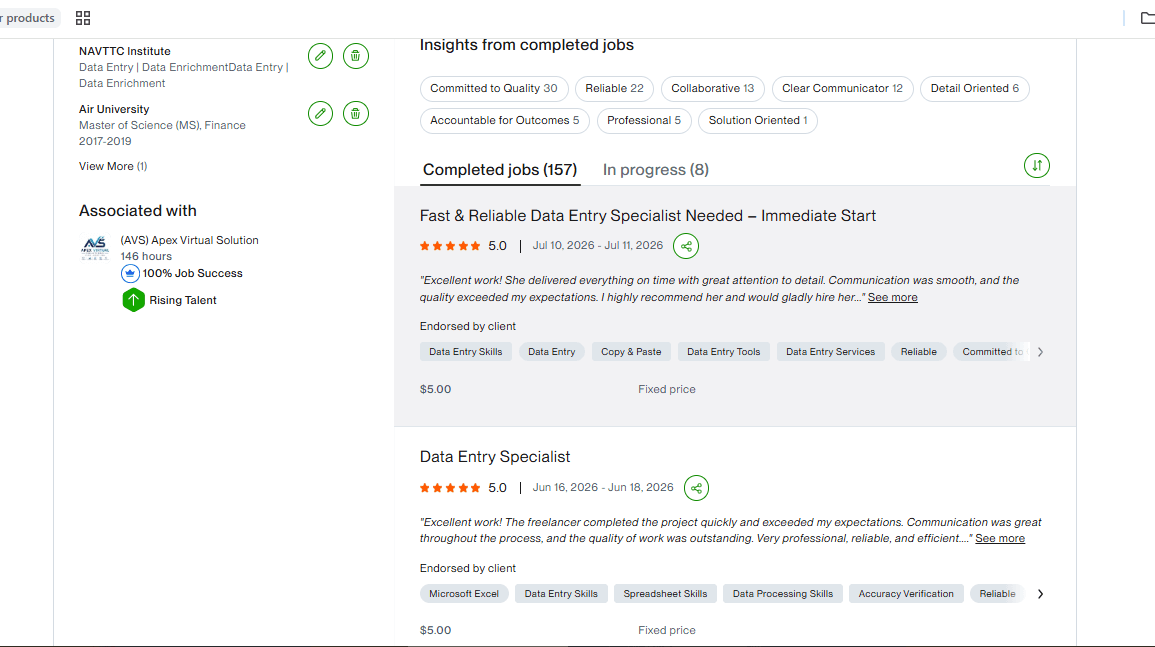Click the AVS Apex Virtual Solution logo
The image size is (1155, 647).
click(94, 248)
